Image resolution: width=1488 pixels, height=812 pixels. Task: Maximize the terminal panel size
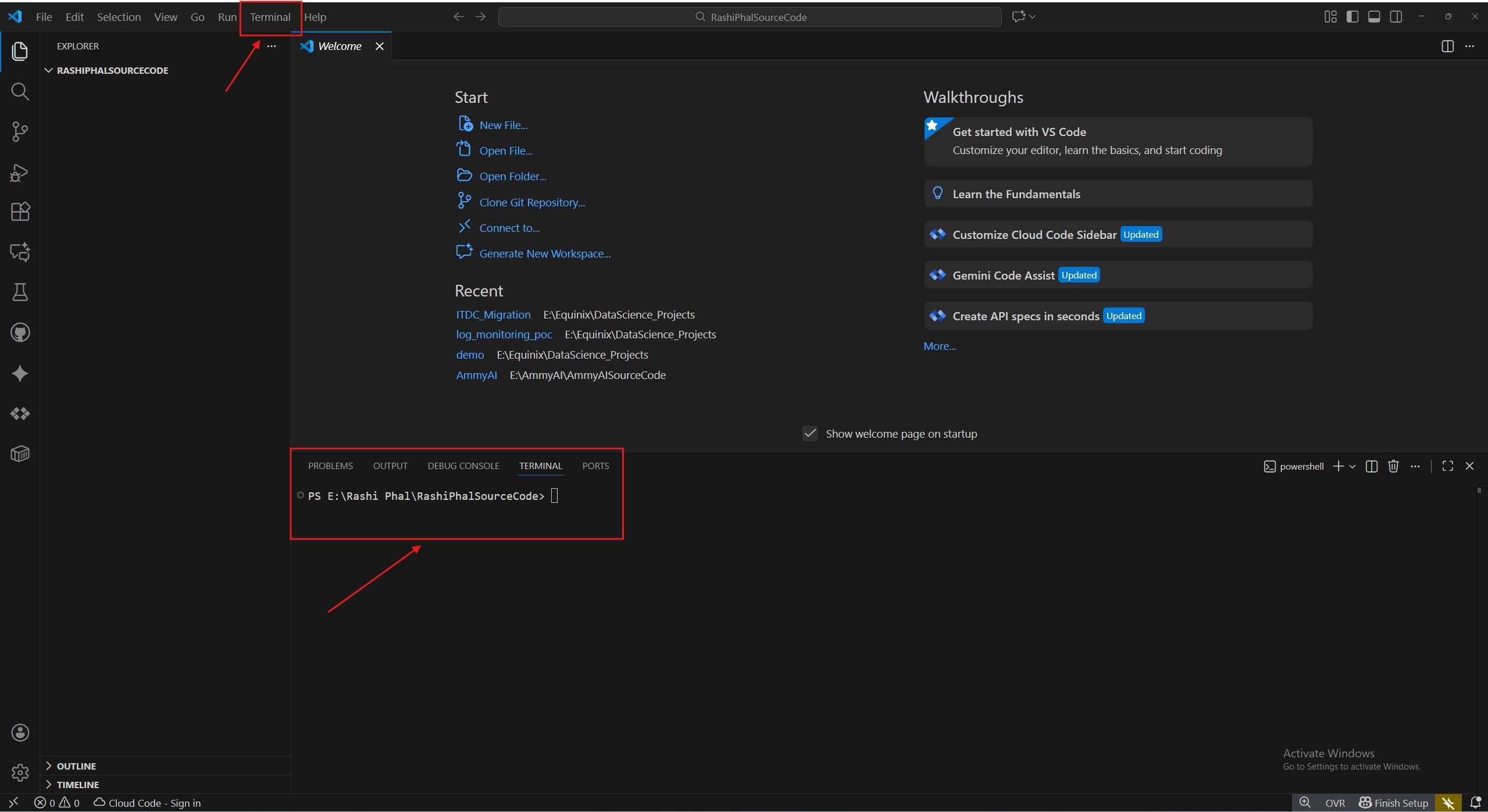point(1448,466)
